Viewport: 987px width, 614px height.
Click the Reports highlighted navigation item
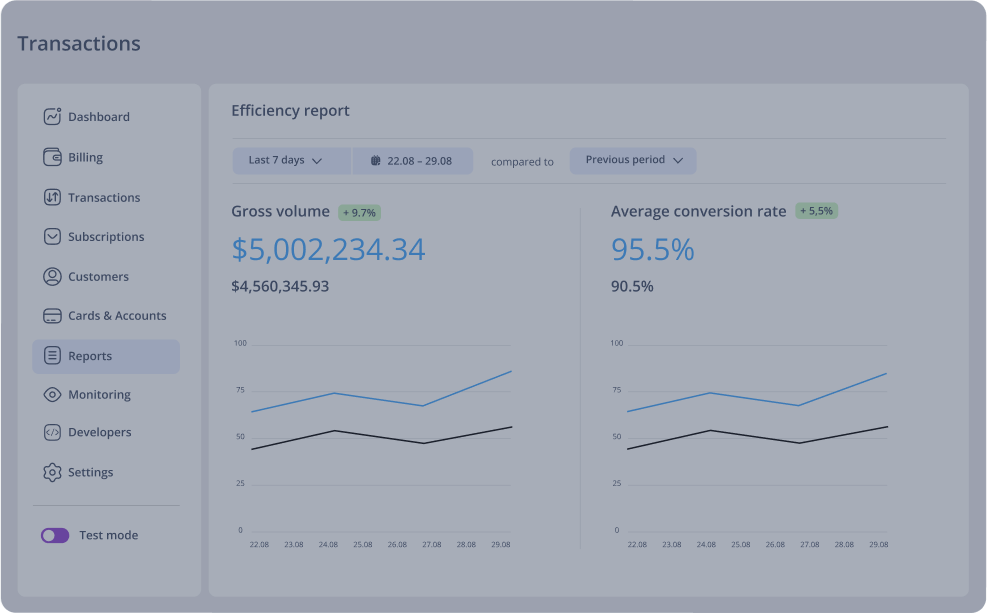coord(105,355)
